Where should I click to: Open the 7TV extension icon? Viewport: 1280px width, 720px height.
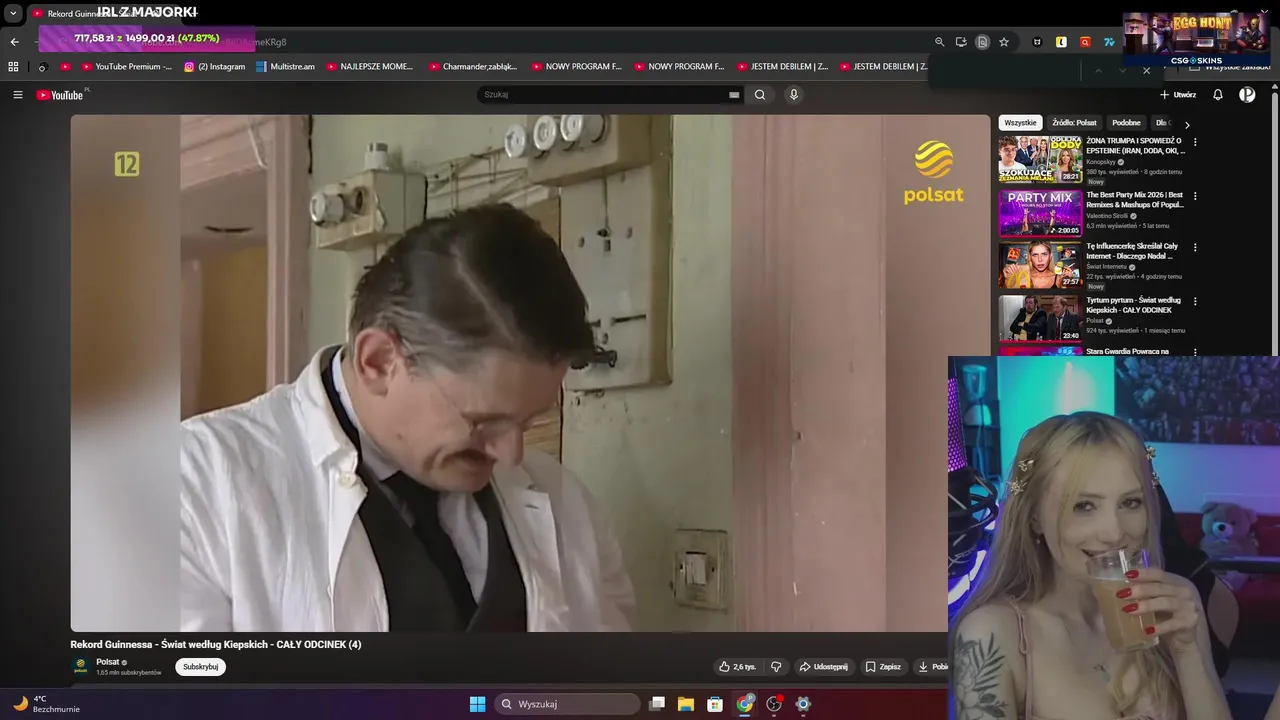(x=1109, y=42)
